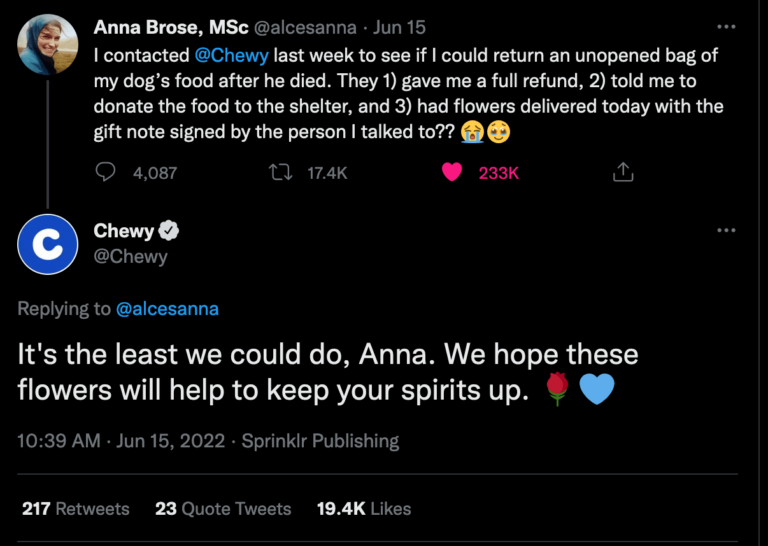The image size is (768, 546).
Task: Click the retweet icon on Anna's tweet
Action: tap(280, 172)
